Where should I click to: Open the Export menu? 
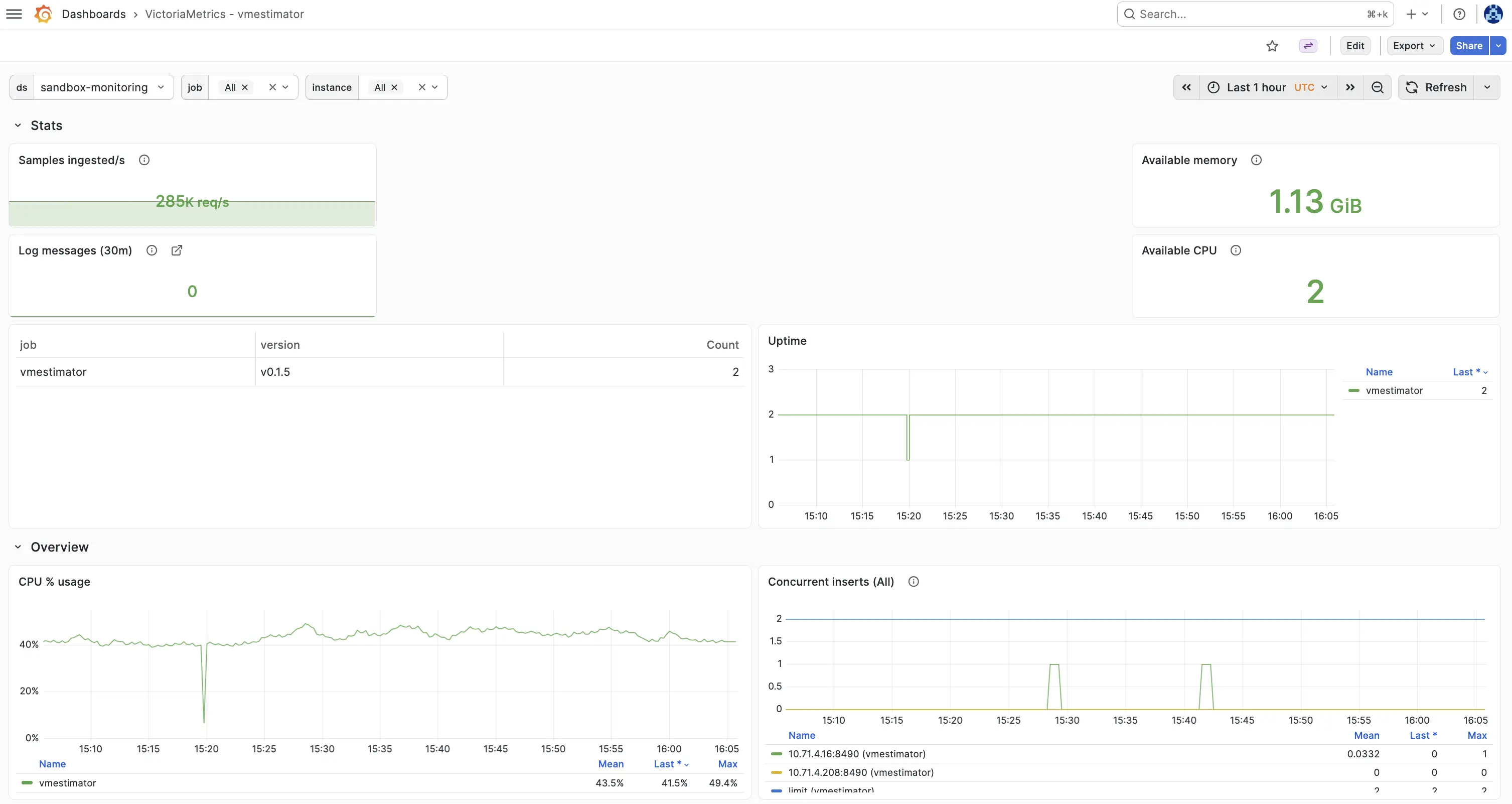click(x=1414, y=46)
